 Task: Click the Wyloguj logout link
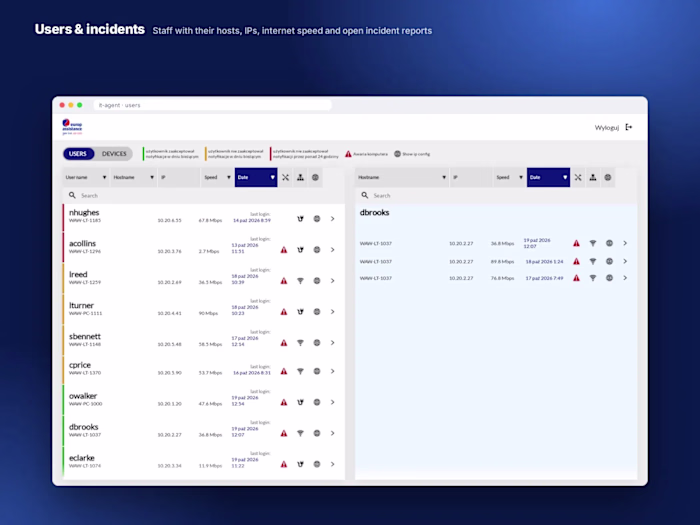[607, 128]
